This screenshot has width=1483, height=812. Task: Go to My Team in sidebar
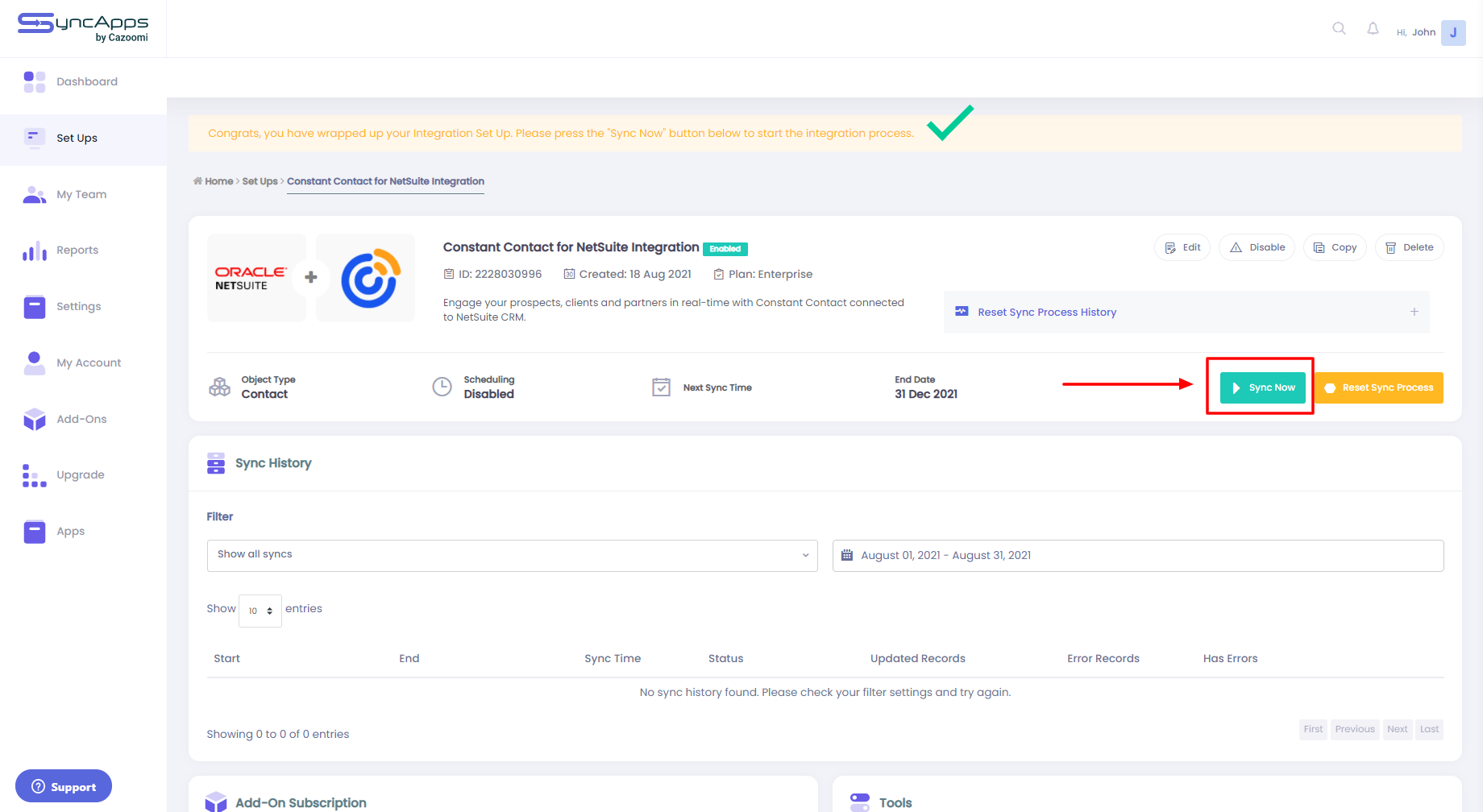(83, 194)
